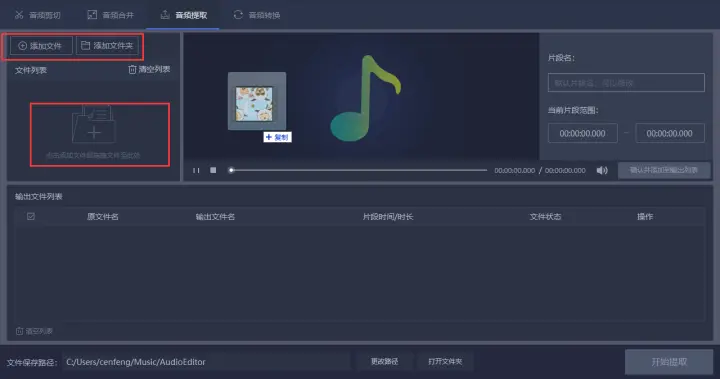Switch to the 音频剪切 tab
Image resolution: width=720 pixels, height=379 pixels.
38,15
